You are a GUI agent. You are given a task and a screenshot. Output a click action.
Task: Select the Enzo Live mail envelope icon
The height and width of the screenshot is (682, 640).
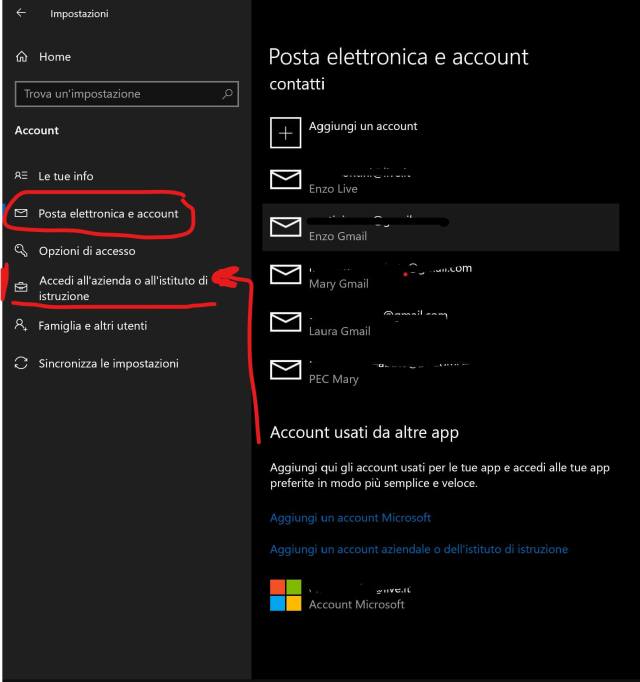pyautogui.click(x=286, y=179)
